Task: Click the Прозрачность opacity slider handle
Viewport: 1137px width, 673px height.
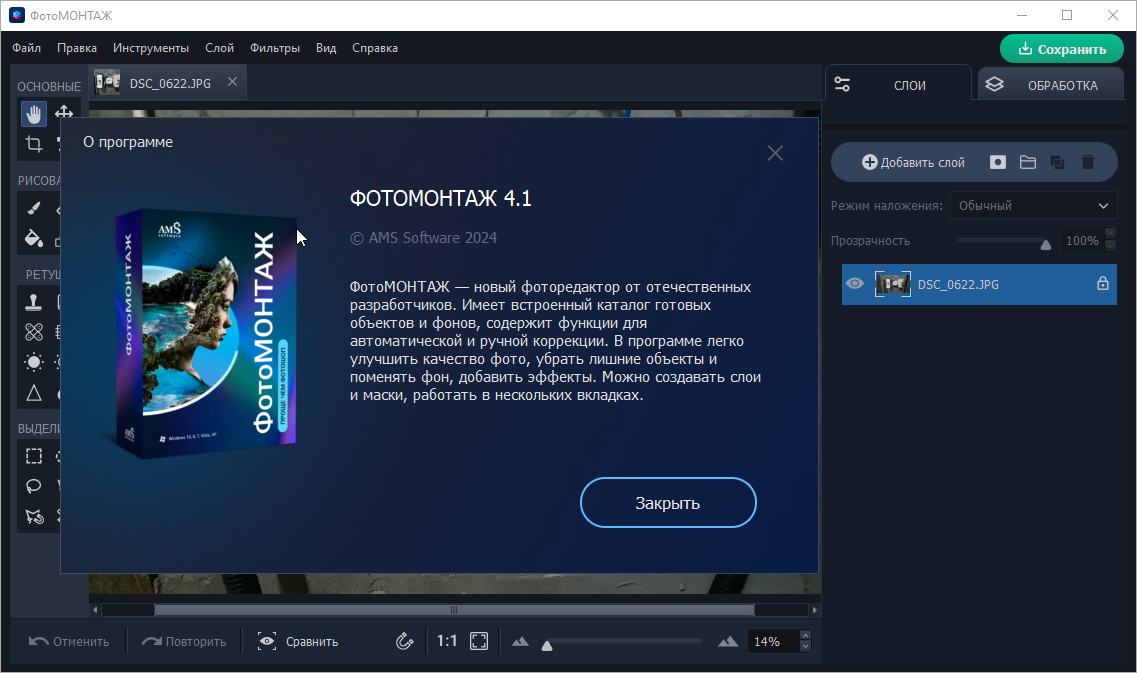Action: pyautogui.click(x=1046, y=244)
